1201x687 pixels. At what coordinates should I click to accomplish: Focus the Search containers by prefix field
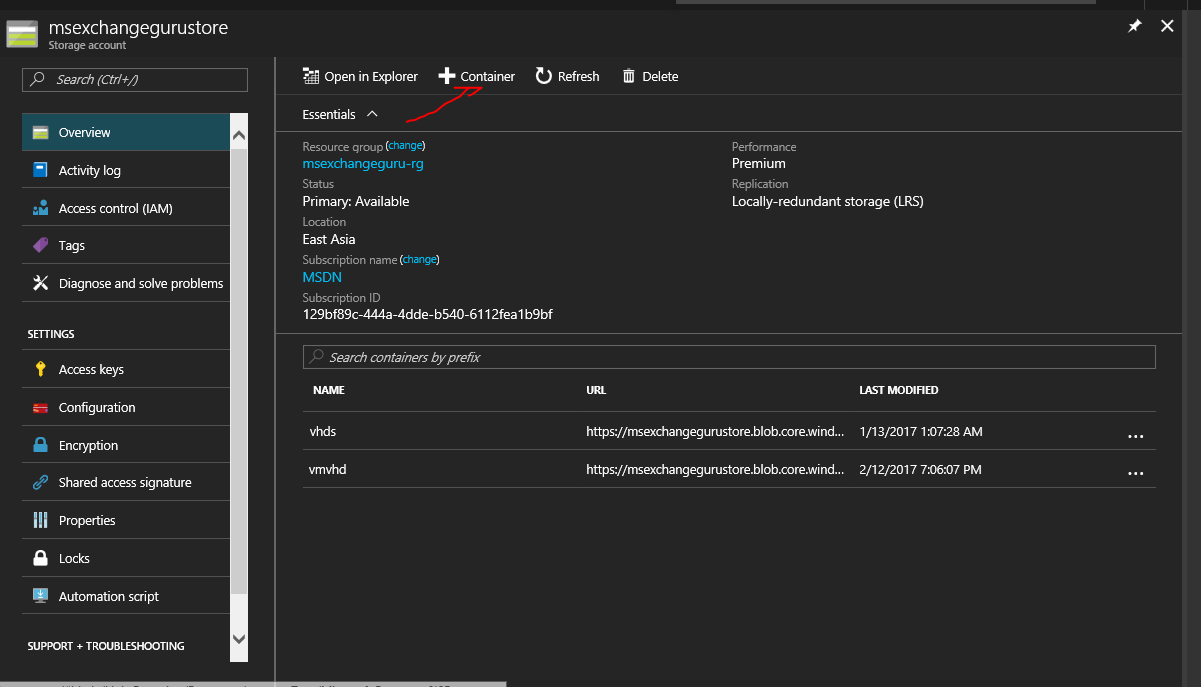pyautogui.click(x=729, y=357)
